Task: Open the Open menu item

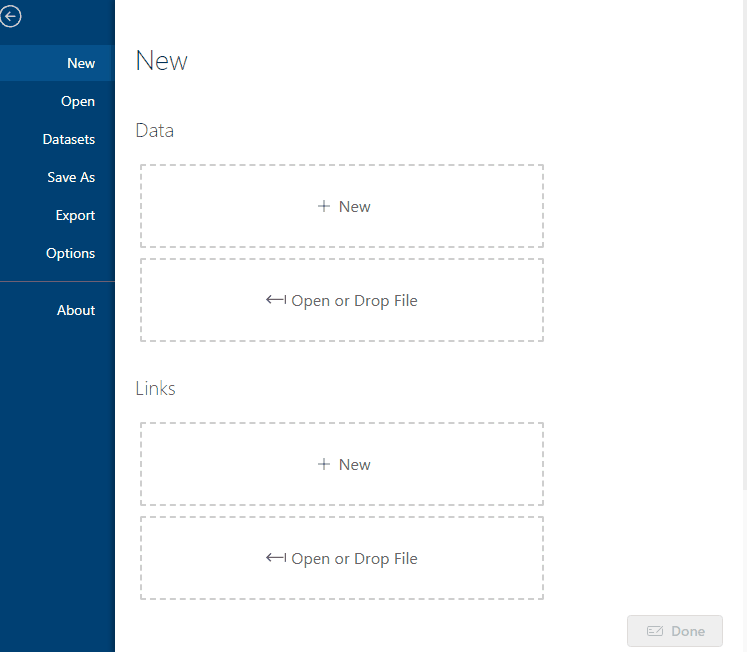Action: (x=57, y=101)
